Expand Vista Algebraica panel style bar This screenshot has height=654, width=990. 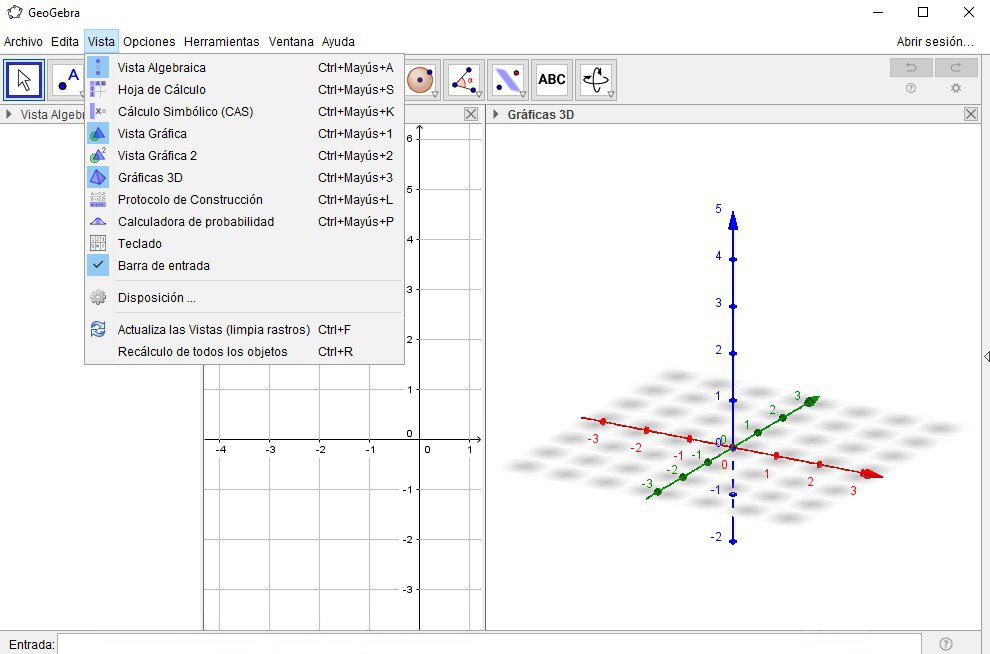point(9,114)
